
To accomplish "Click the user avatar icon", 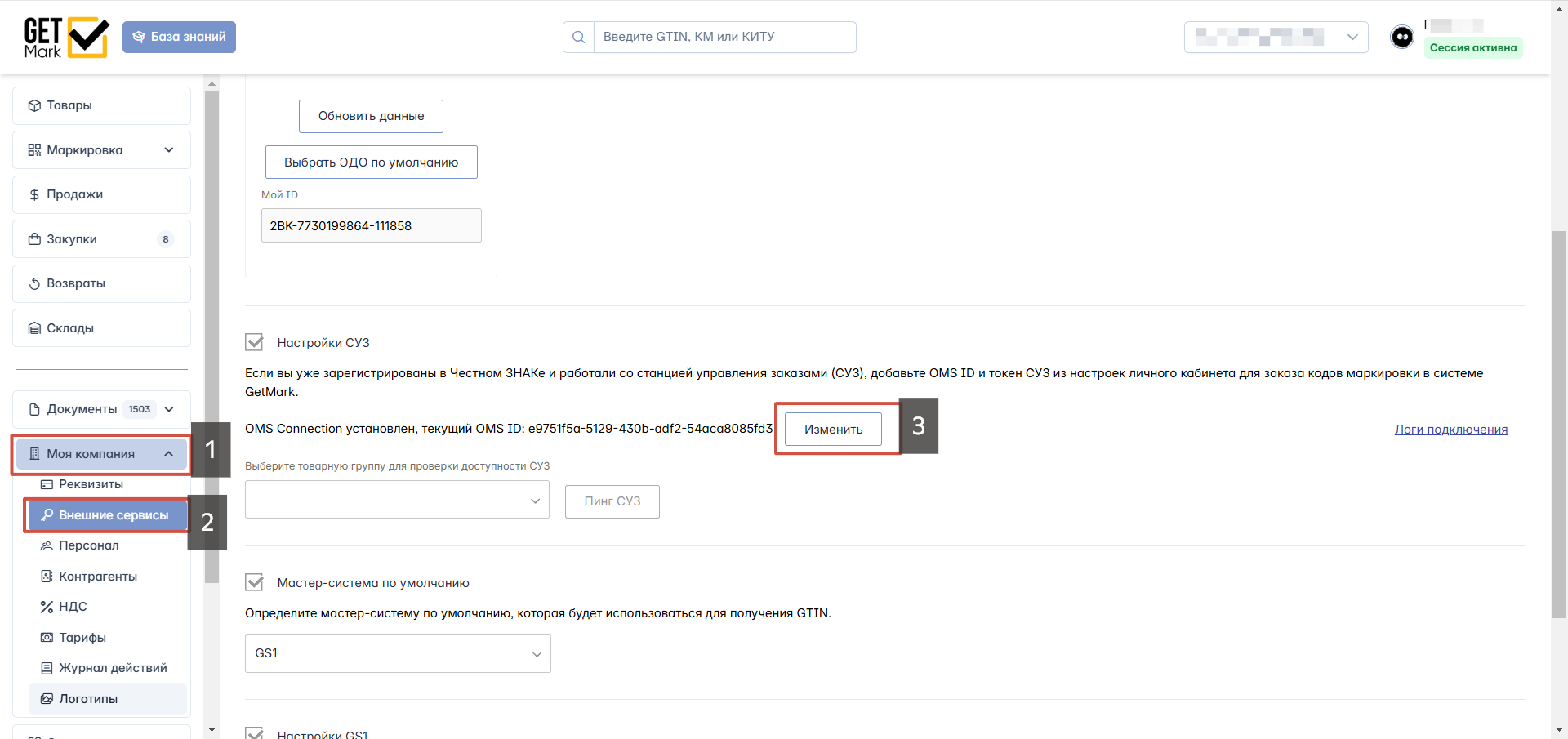I will [x=1402, y=37].
